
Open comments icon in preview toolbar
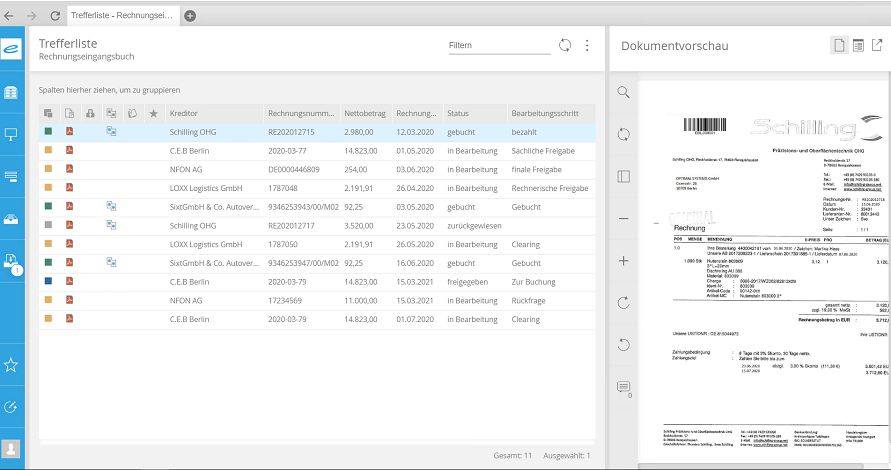[x=624, y=389]
